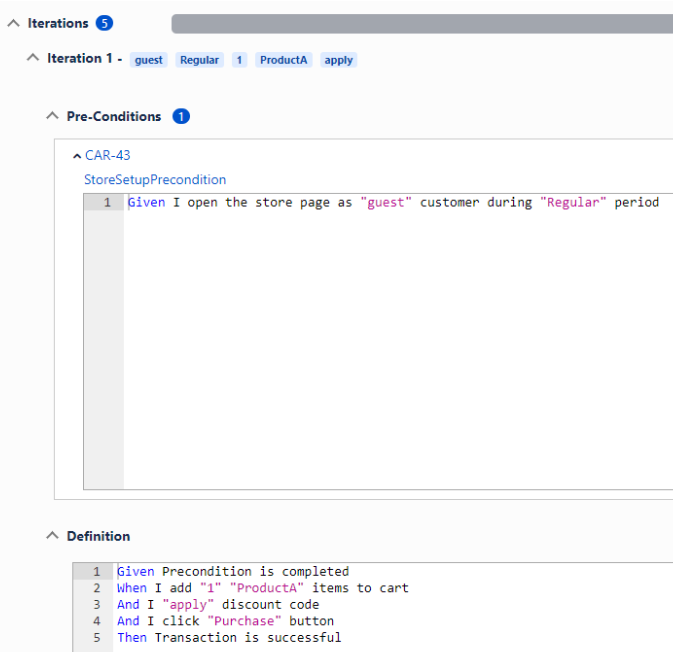
Task: Click the Pre-Conditions heading text
Action: pyautogui.click(x=114, y=116)
